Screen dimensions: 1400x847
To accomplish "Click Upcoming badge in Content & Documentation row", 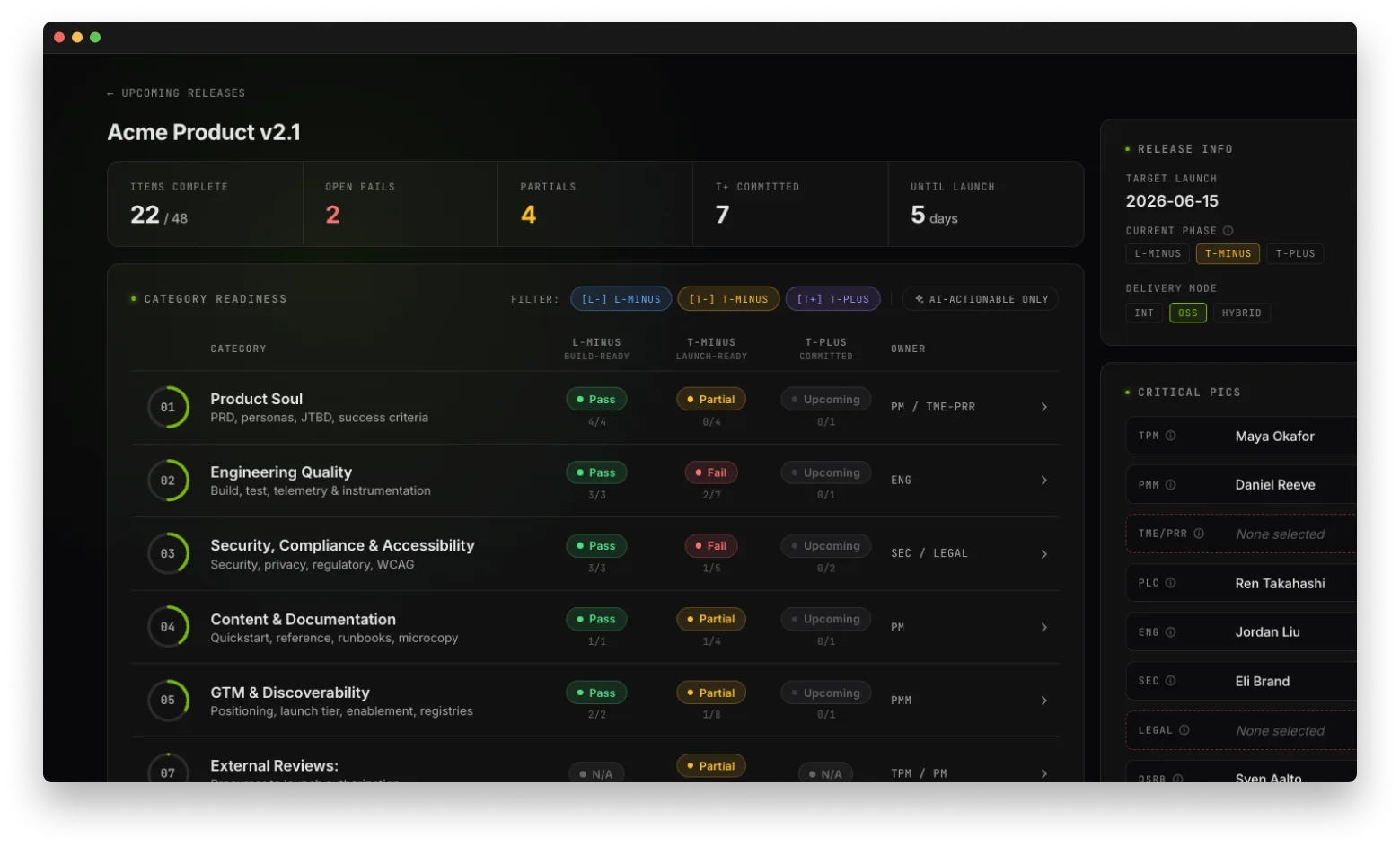I will (826, 619).
